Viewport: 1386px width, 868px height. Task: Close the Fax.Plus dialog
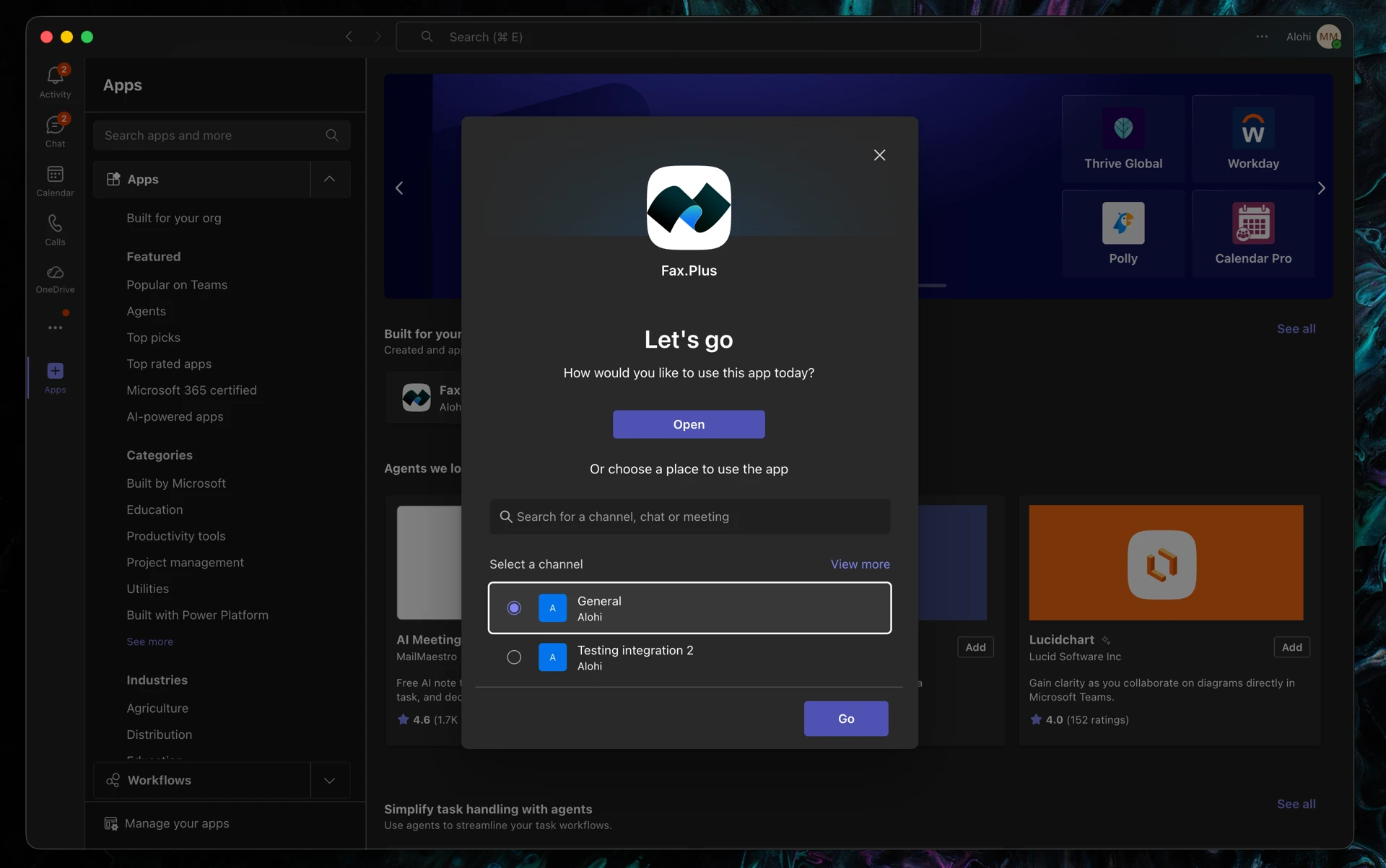coord(879,155)
